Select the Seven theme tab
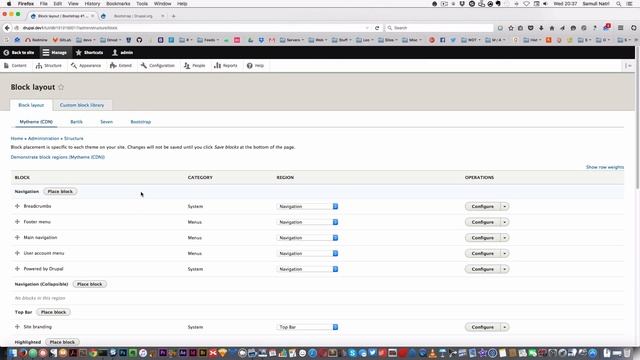 pos(107,122)
